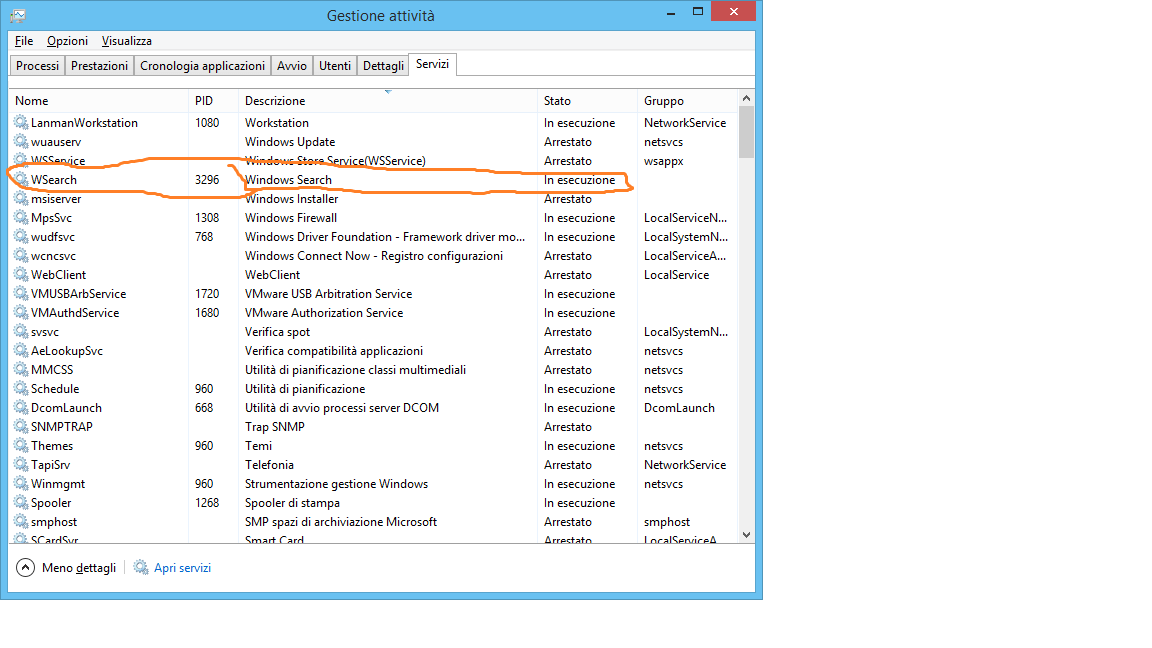The image size is (1152, 648).
Task: Click the service icon for wcncsvc
Action: (21, 256)
